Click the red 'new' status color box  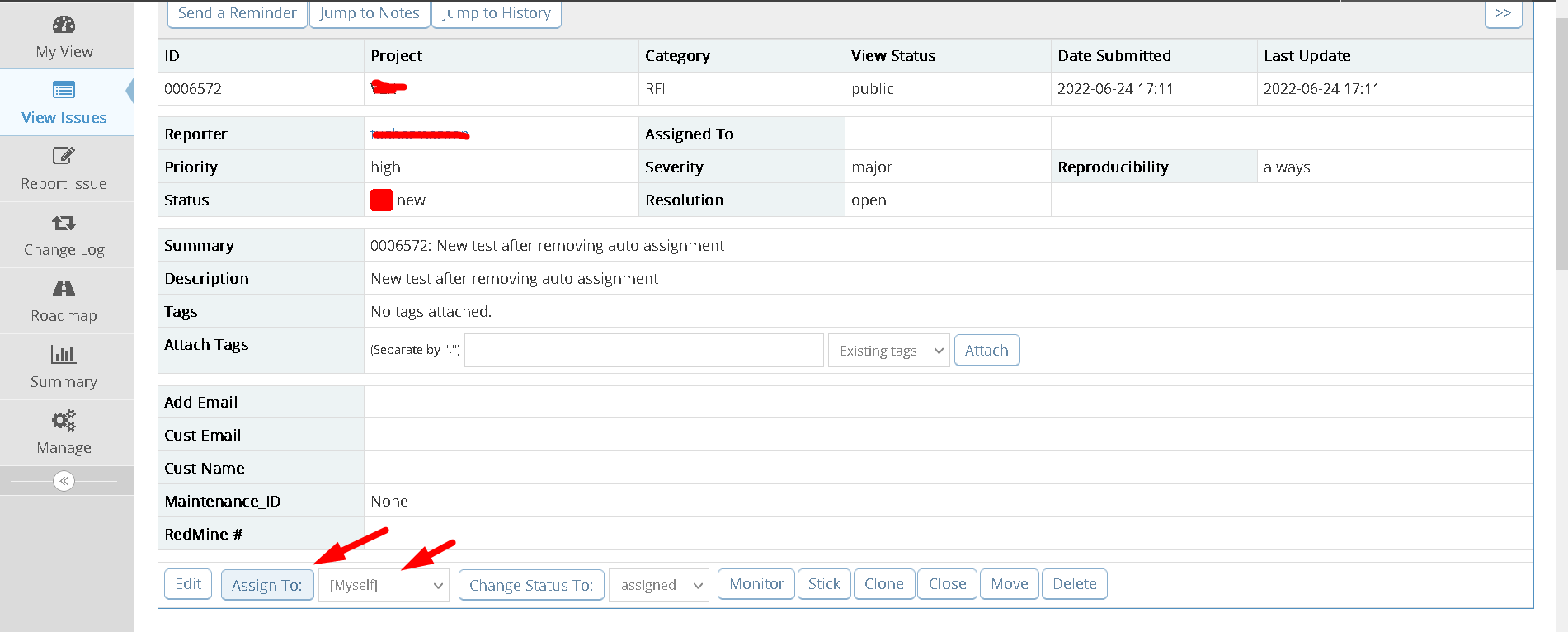click(381, 200)
